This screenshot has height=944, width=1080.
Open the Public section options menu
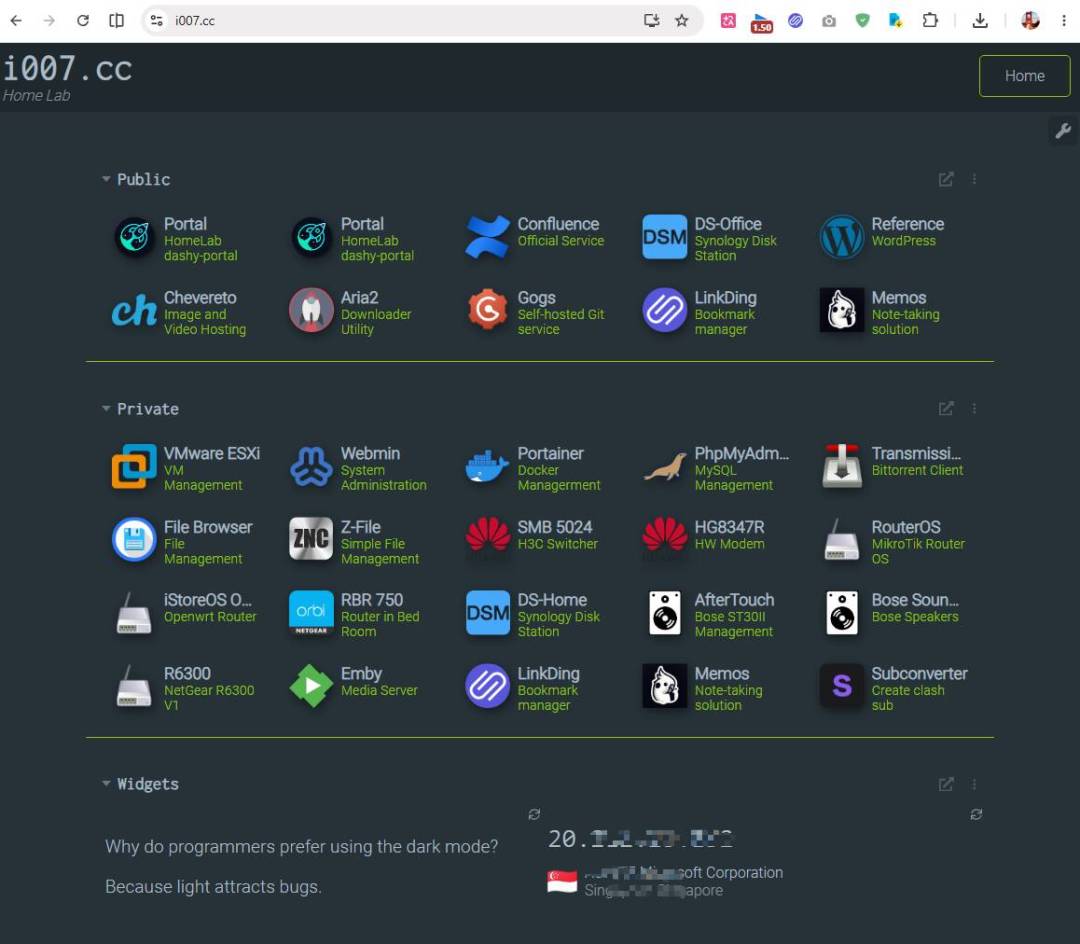974,179
